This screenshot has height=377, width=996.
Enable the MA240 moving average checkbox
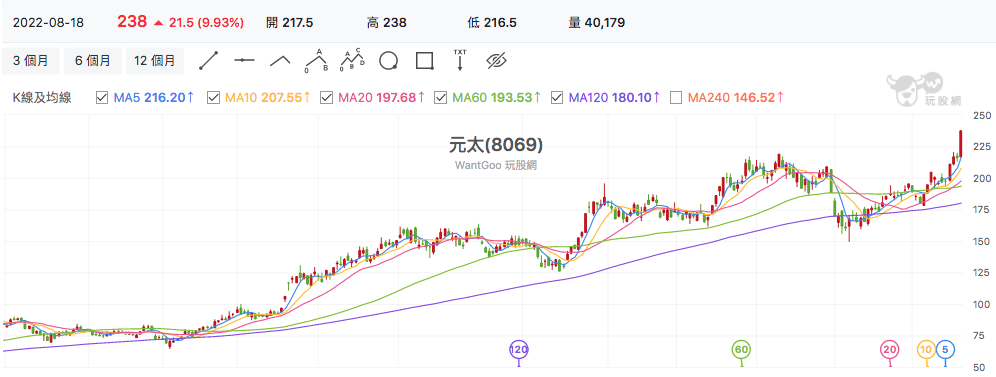tap(676, 98)
